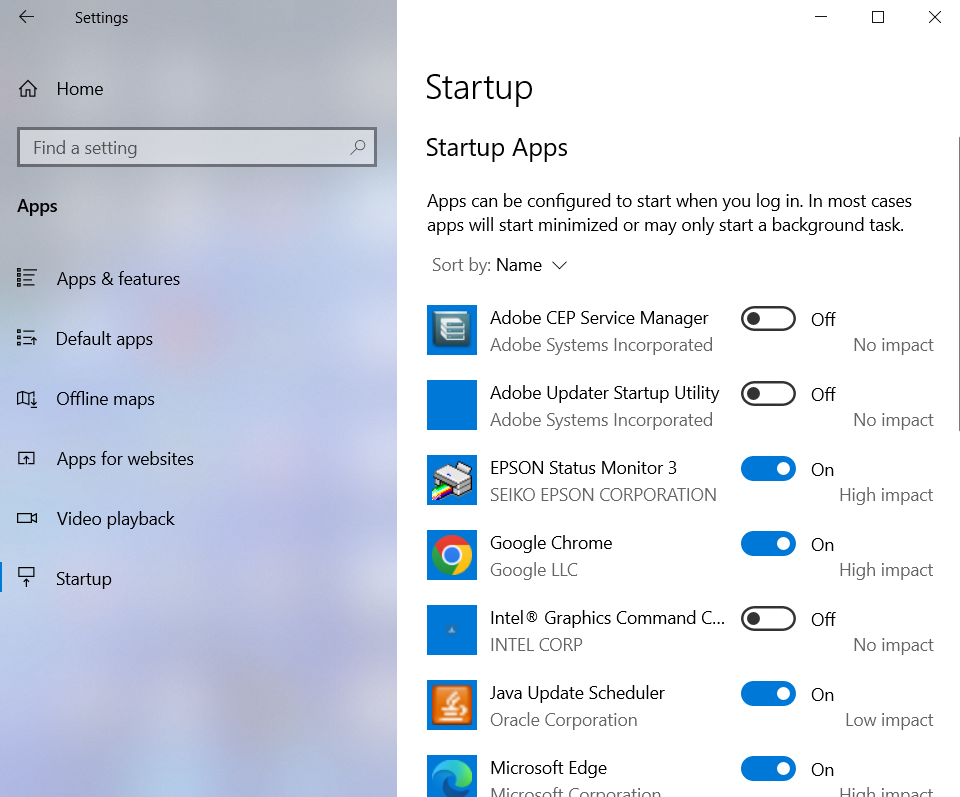Click the Apps & features list icon
Image resolution: width=960 pixels, height=797 pixels.
tap(27, 278)
